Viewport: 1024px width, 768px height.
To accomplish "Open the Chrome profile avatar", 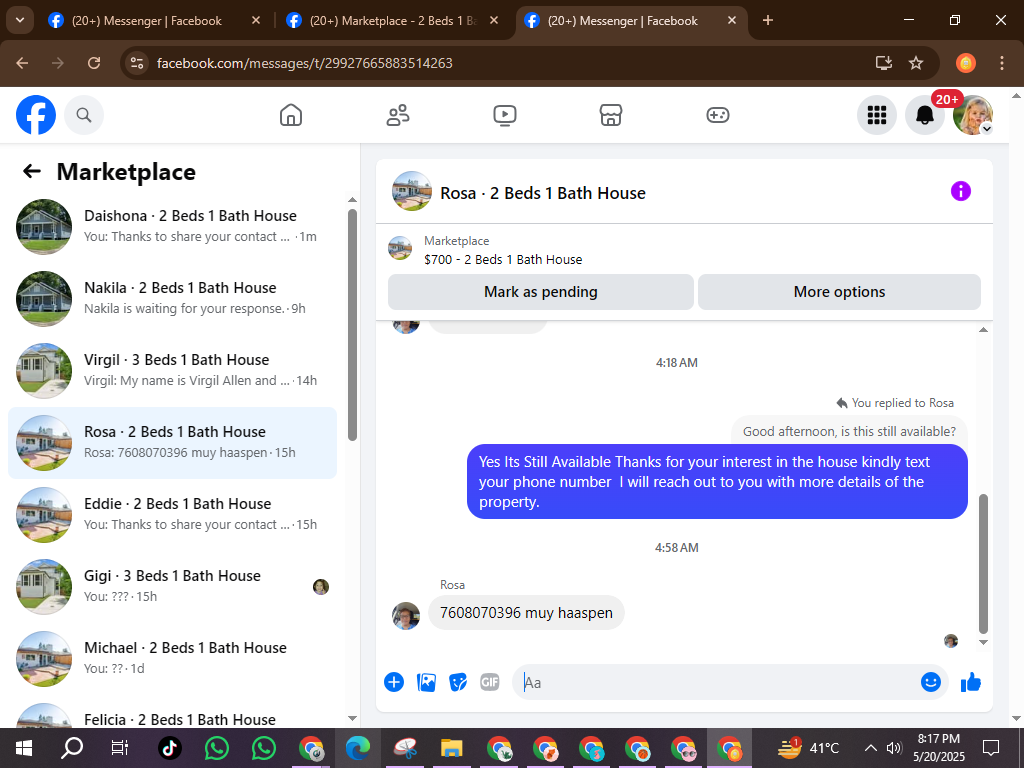I will pos(966,63).
